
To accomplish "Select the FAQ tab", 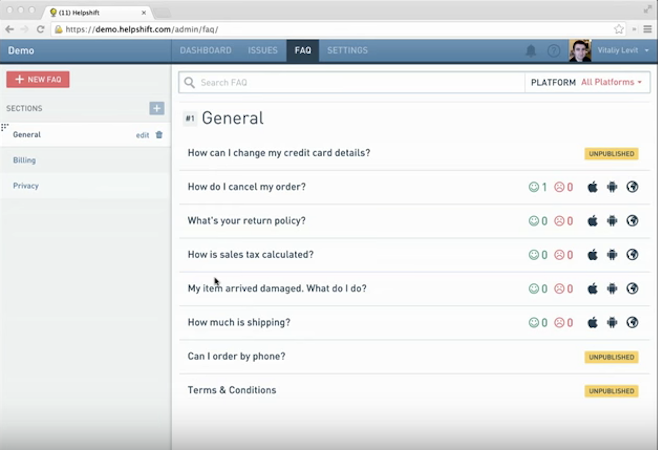I will click(x=303, y=50).
